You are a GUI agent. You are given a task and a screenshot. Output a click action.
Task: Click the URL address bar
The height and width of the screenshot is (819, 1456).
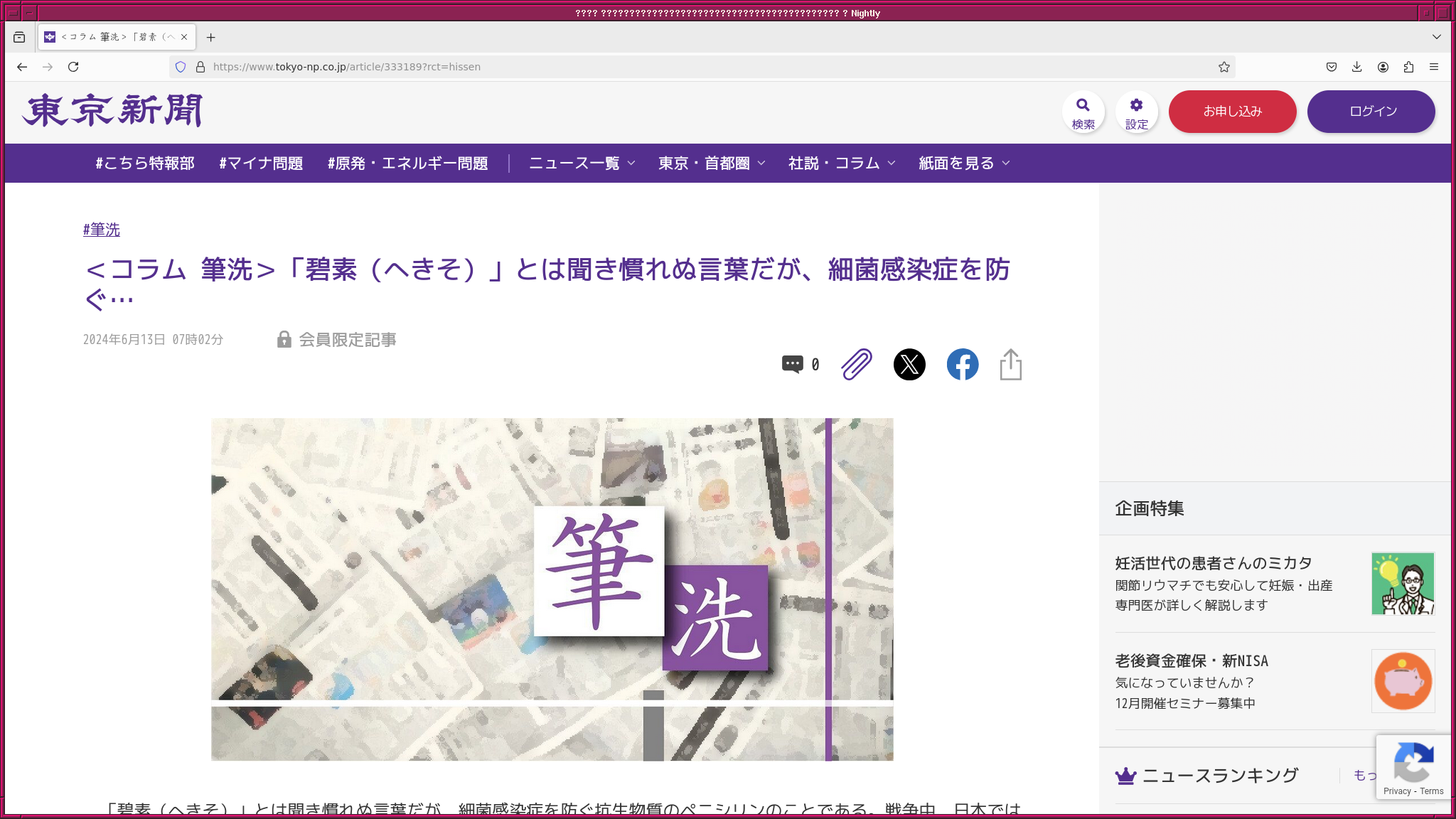640,67
